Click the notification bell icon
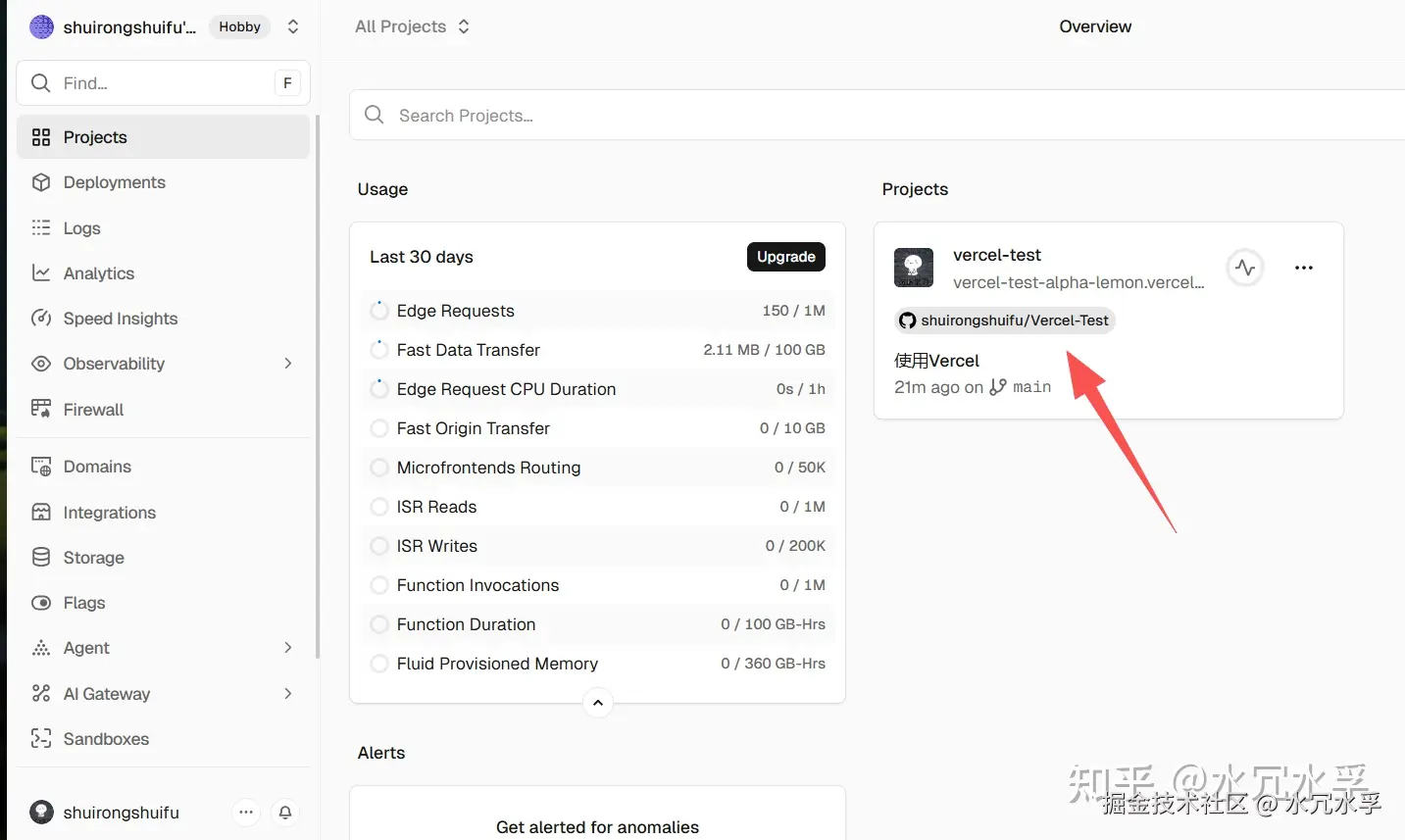Image resolution: width=1405 pixels, height=840 pixels. (x=285, y=813)
